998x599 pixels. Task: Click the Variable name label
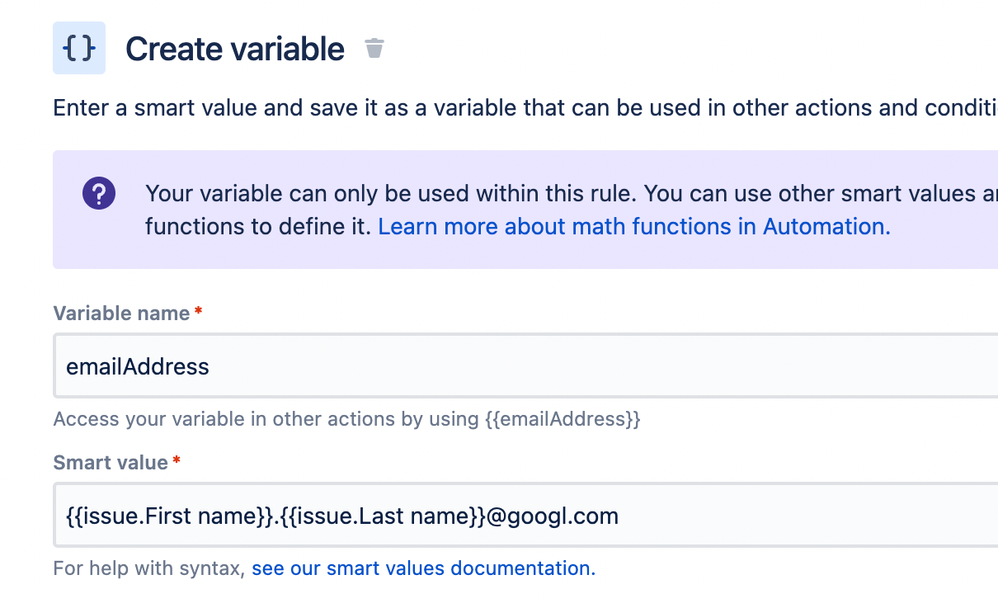click(x=122, y=313)
